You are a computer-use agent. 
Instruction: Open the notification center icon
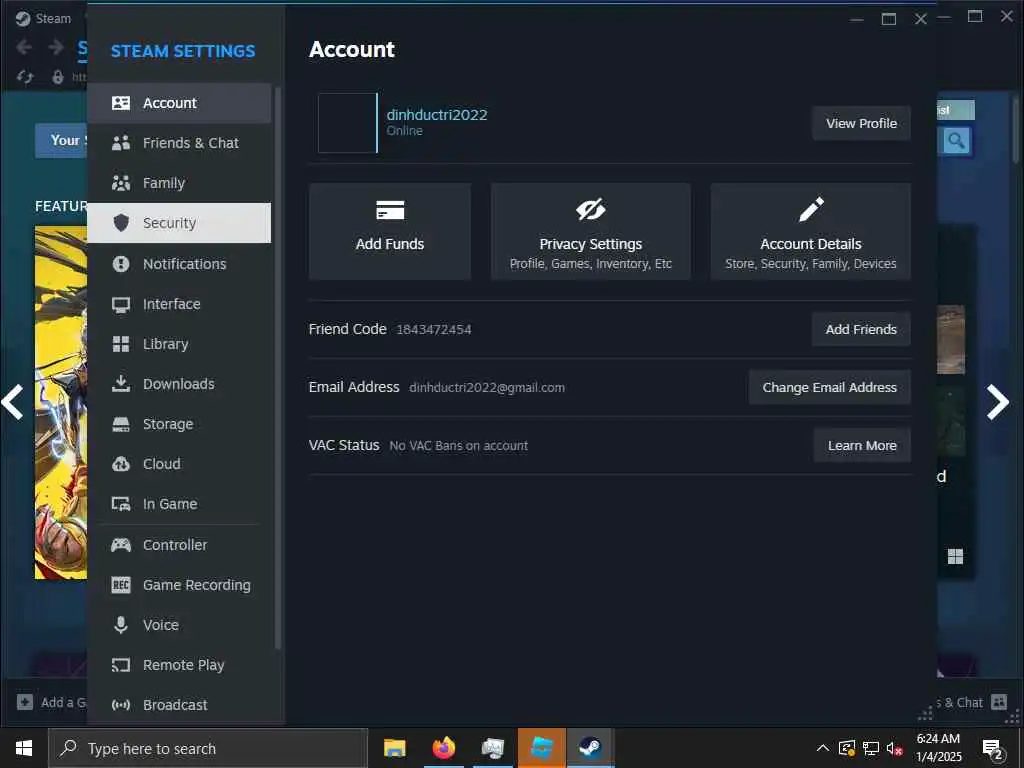[x=993, y=749]
